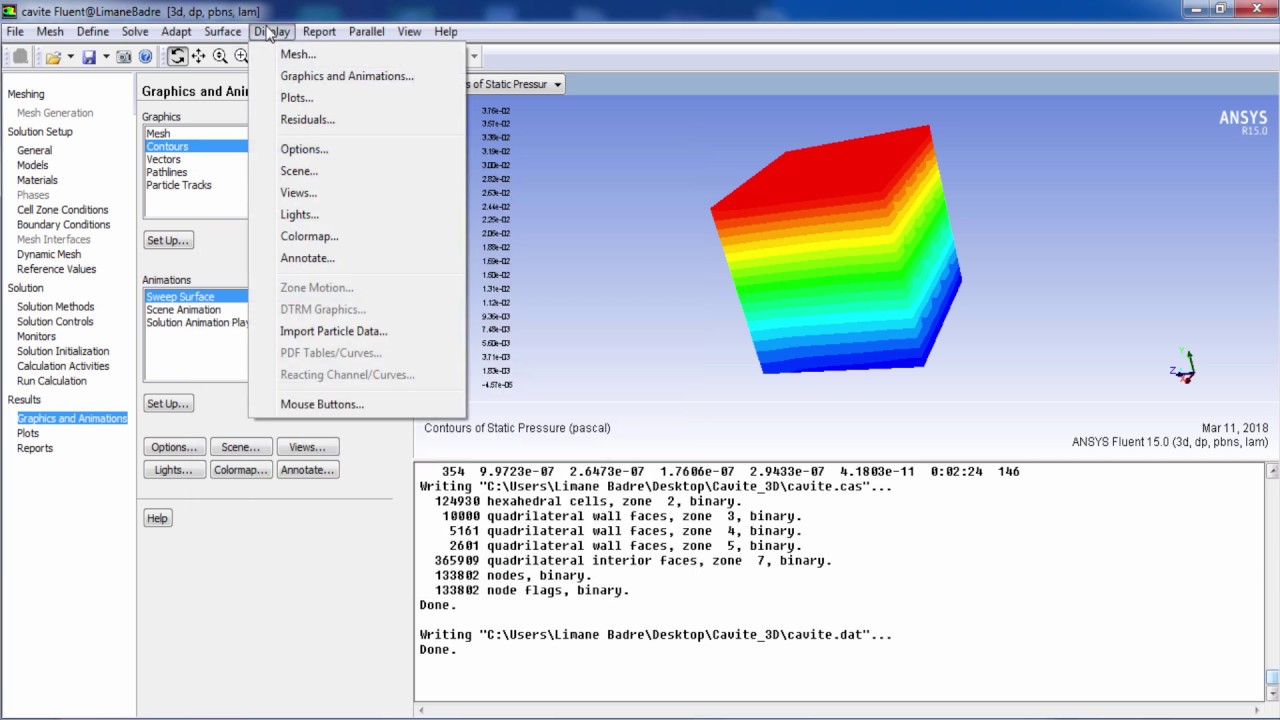Click the camera save-picture toolbar icon
1280x720 pixels.
pos(124,57)
